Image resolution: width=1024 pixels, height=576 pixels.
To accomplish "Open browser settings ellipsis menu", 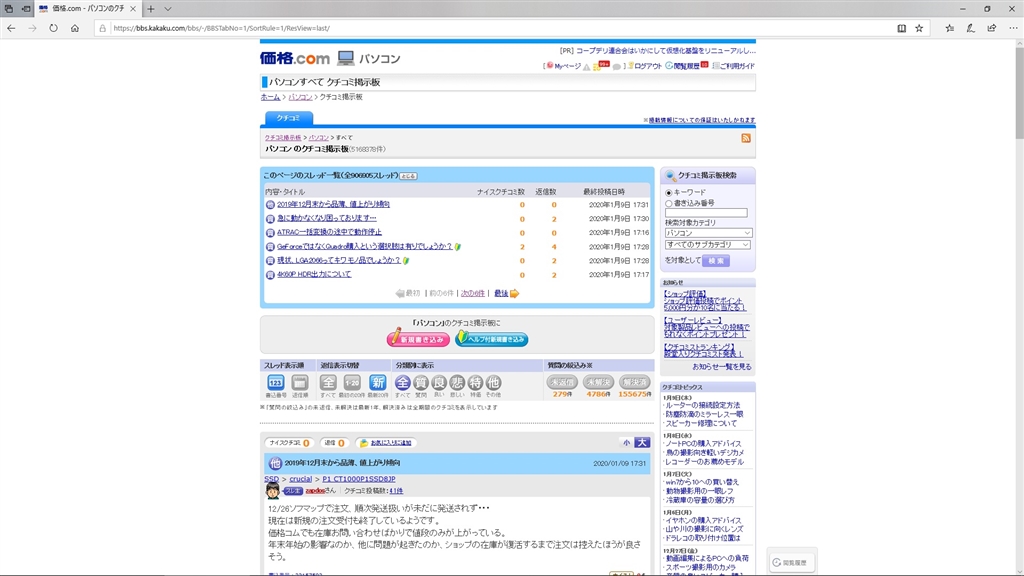I will [1013, 28].
